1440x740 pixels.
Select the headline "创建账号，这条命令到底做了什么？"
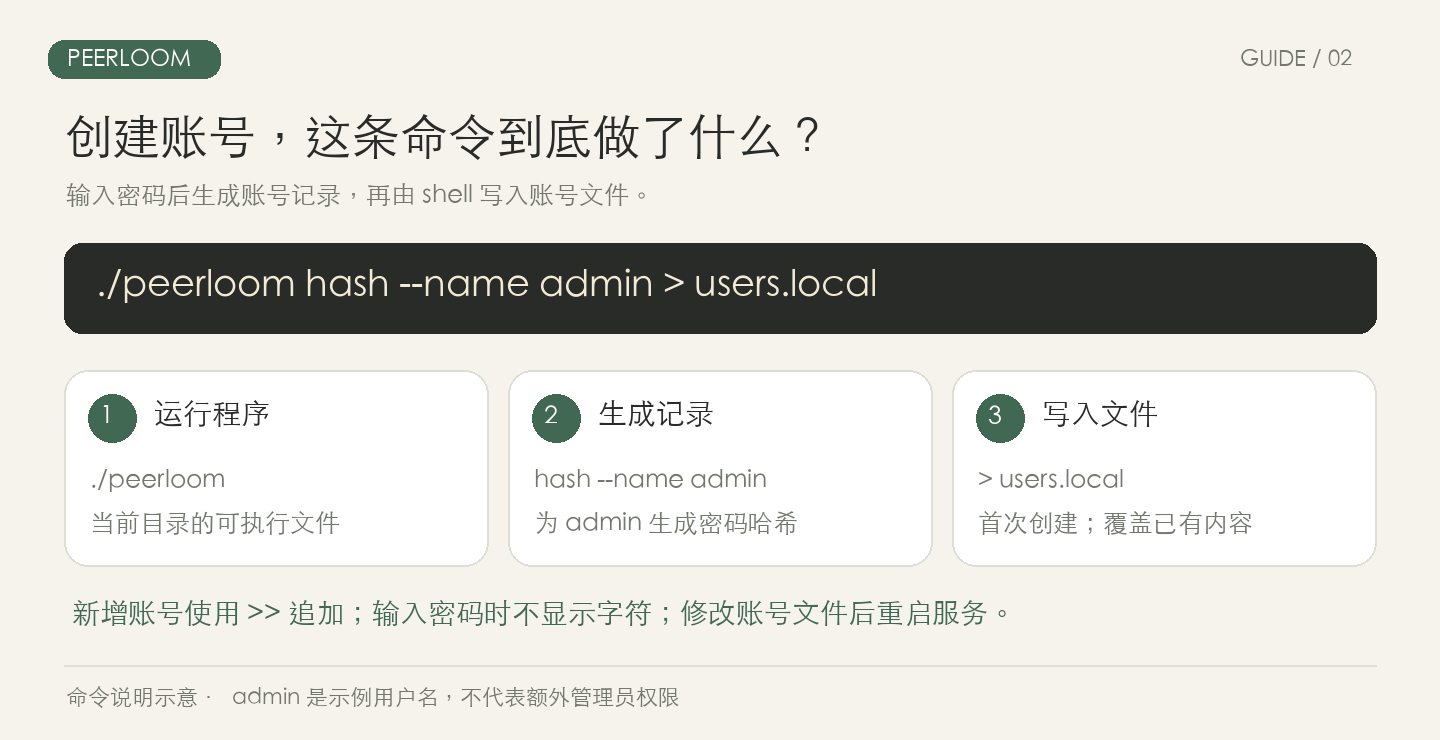445,137
